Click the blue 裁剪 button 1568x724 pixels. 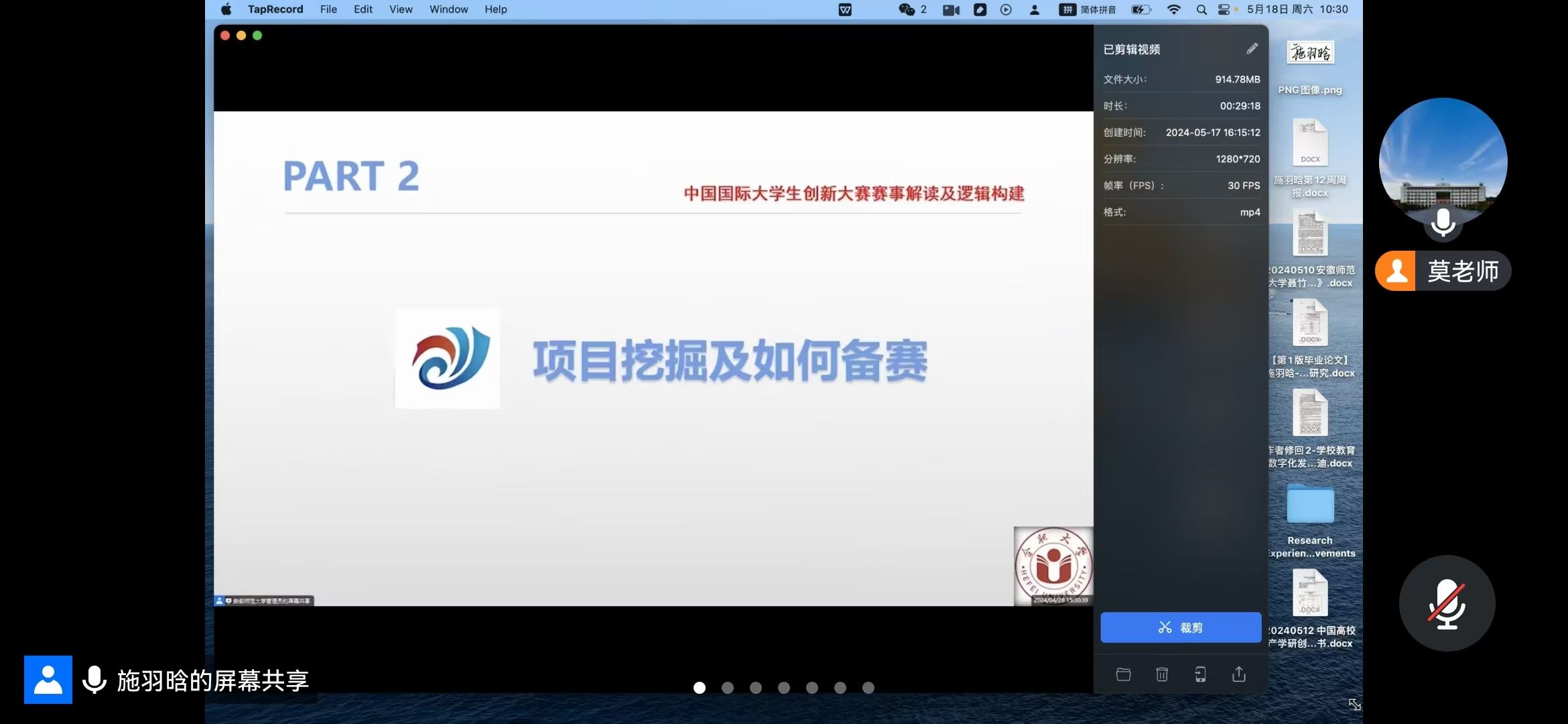pyautogui.click(x=1181, y=627)
